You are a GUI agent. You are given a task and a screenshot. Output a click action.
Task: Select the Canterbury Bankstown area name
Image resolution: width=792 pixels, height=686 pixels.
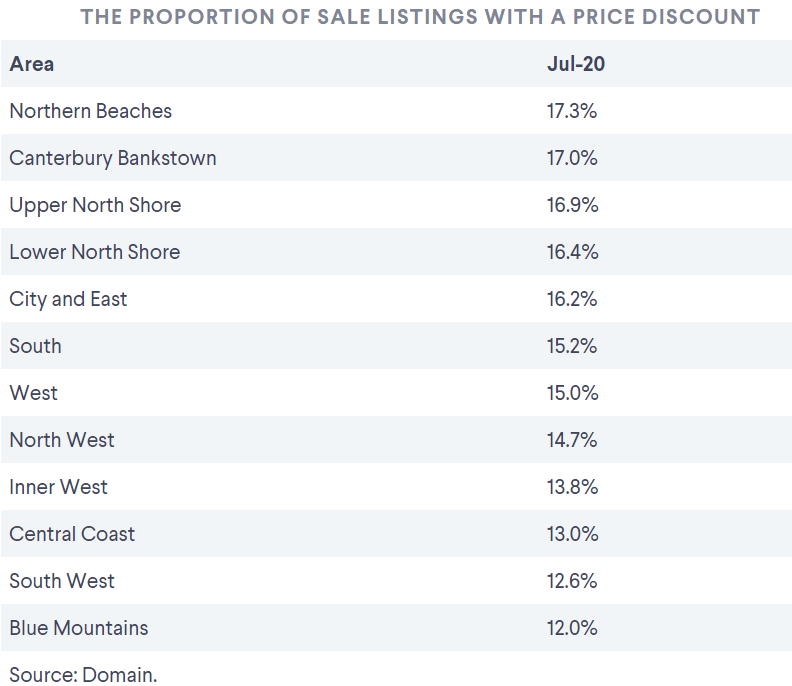pyautogui.click(x=113, y=158)
